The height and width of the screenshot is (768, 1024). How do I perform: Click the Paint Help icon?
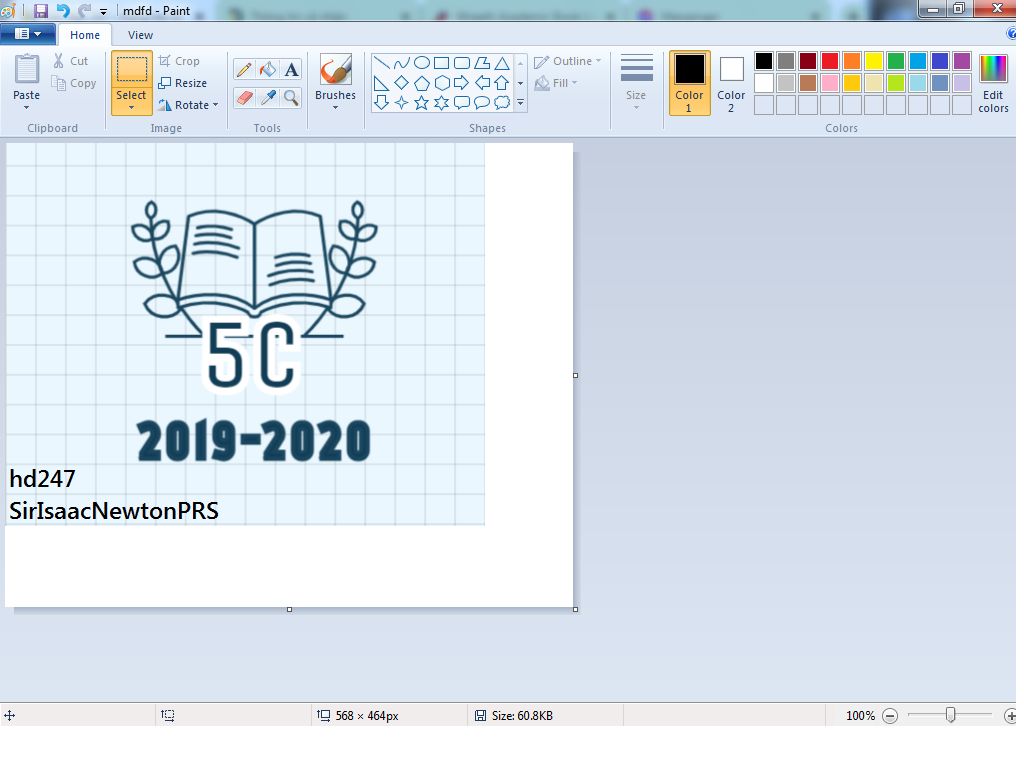[1012, 34]
